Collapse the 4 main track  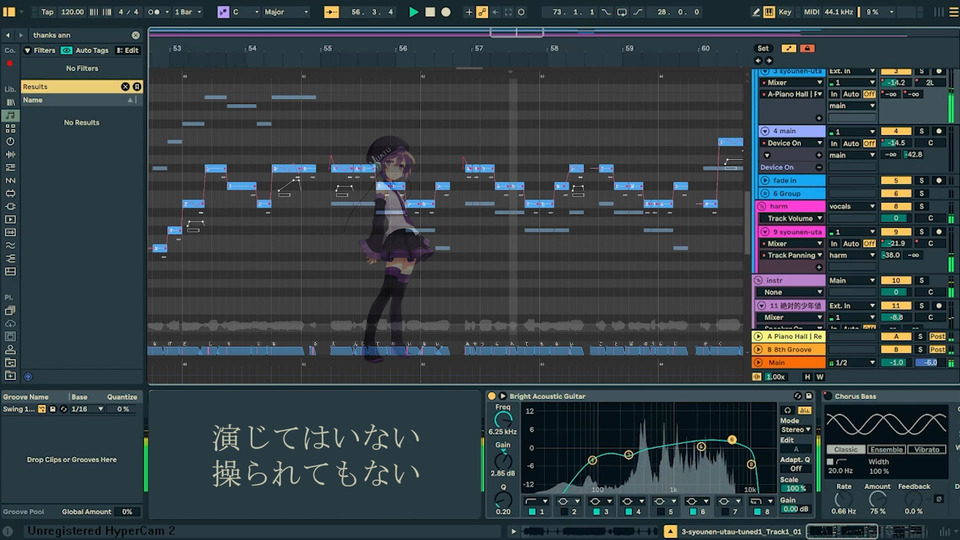(x=765, y=131)
